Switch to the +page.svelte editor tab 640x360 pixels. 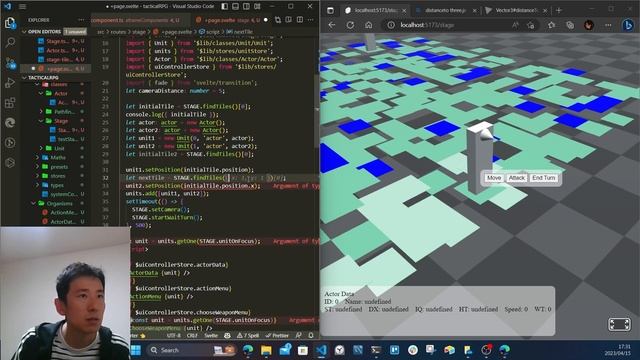point(231,20)
